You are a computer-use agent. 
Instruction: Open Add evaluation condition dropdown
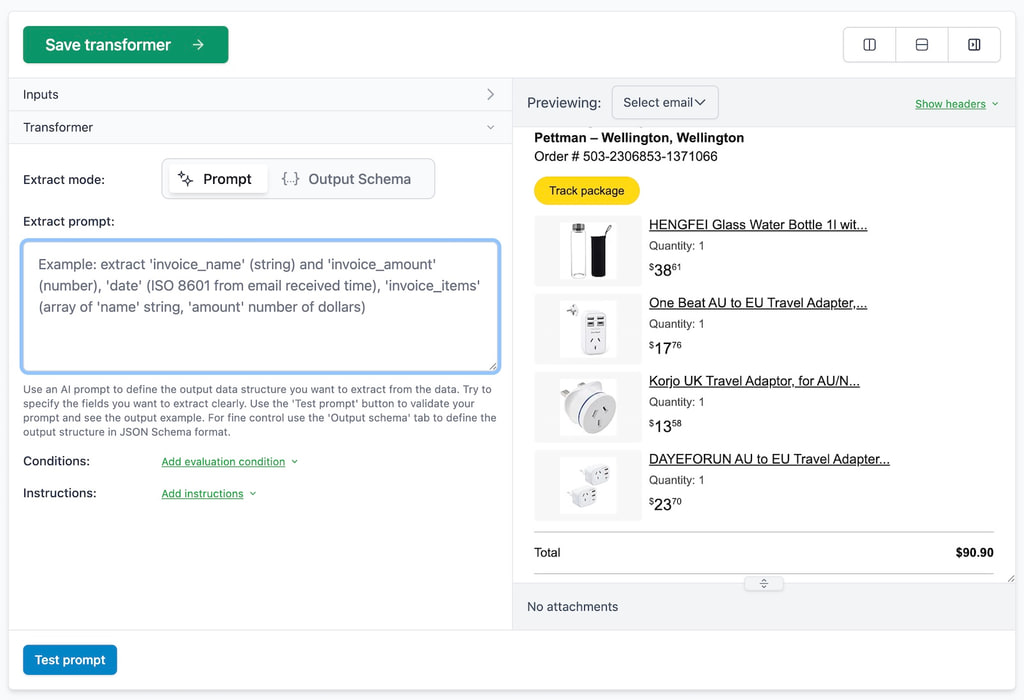point(229,462)
